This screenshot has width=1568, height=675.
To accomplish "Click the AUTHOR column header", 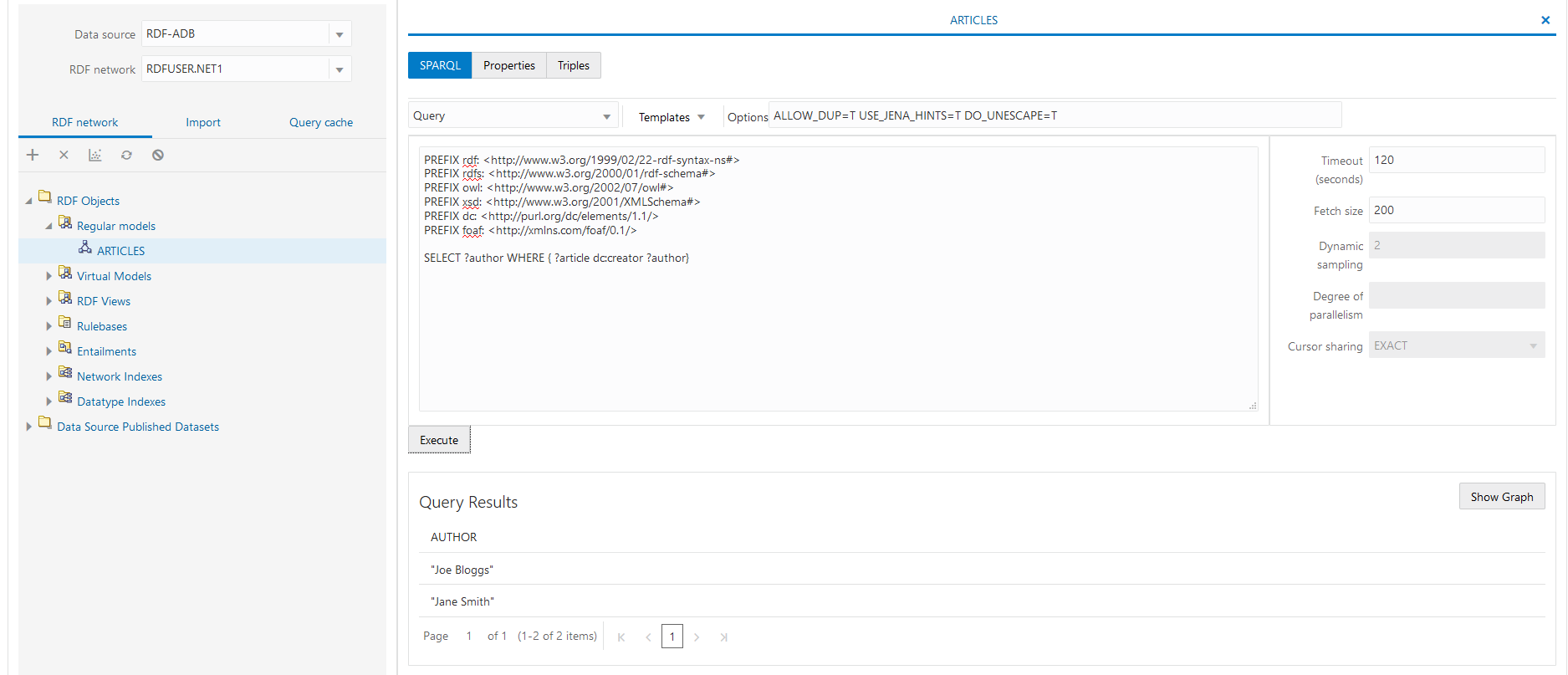I will [x=453, y=537].
